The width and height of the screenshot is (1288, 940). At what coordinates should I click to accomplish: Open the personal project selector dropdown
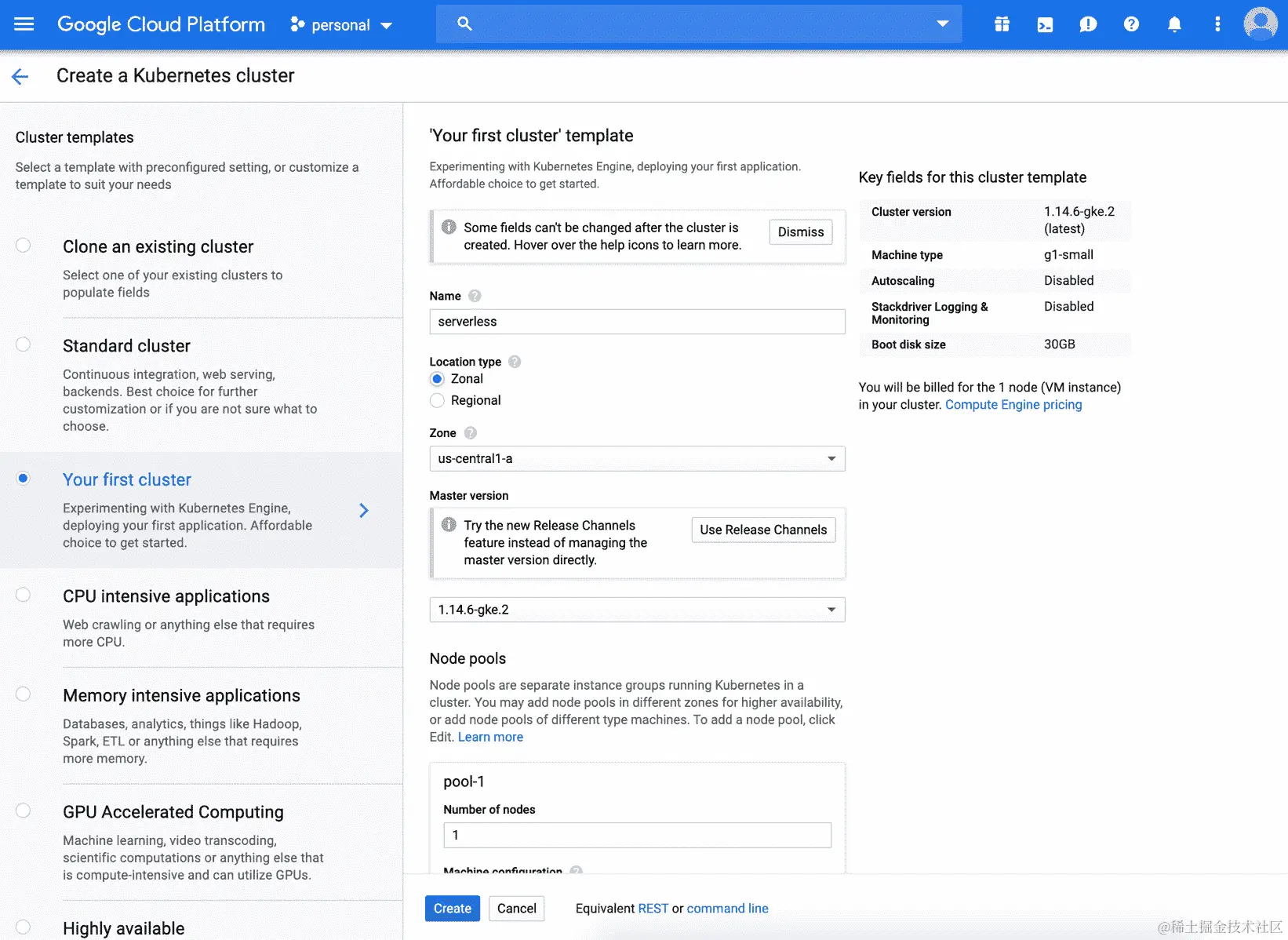pyautogui.click(x=341, y=24)
